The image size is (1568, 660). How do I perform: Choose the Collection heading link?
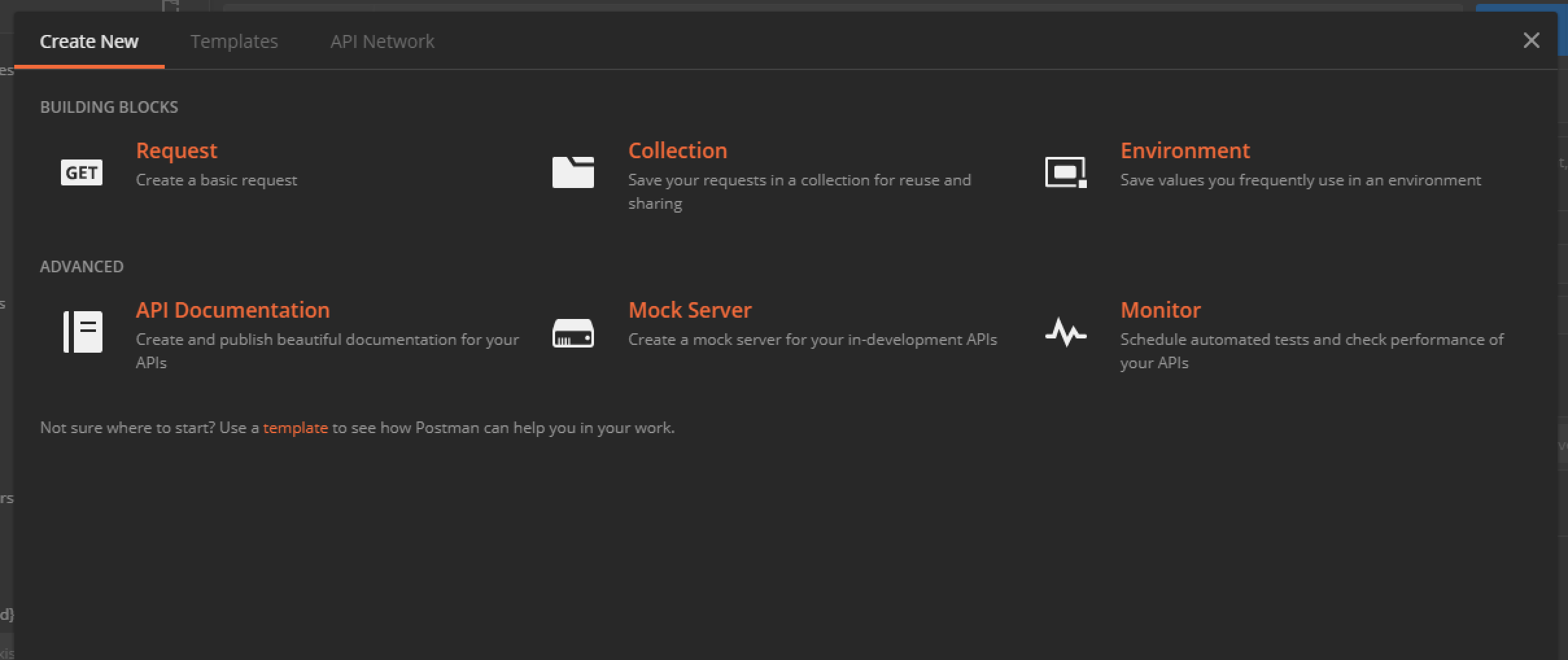point(678,150)
